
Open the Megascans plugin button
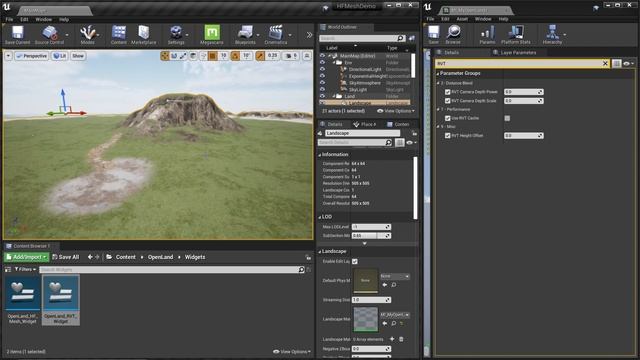pyautogui.click(x=211, y=35)
